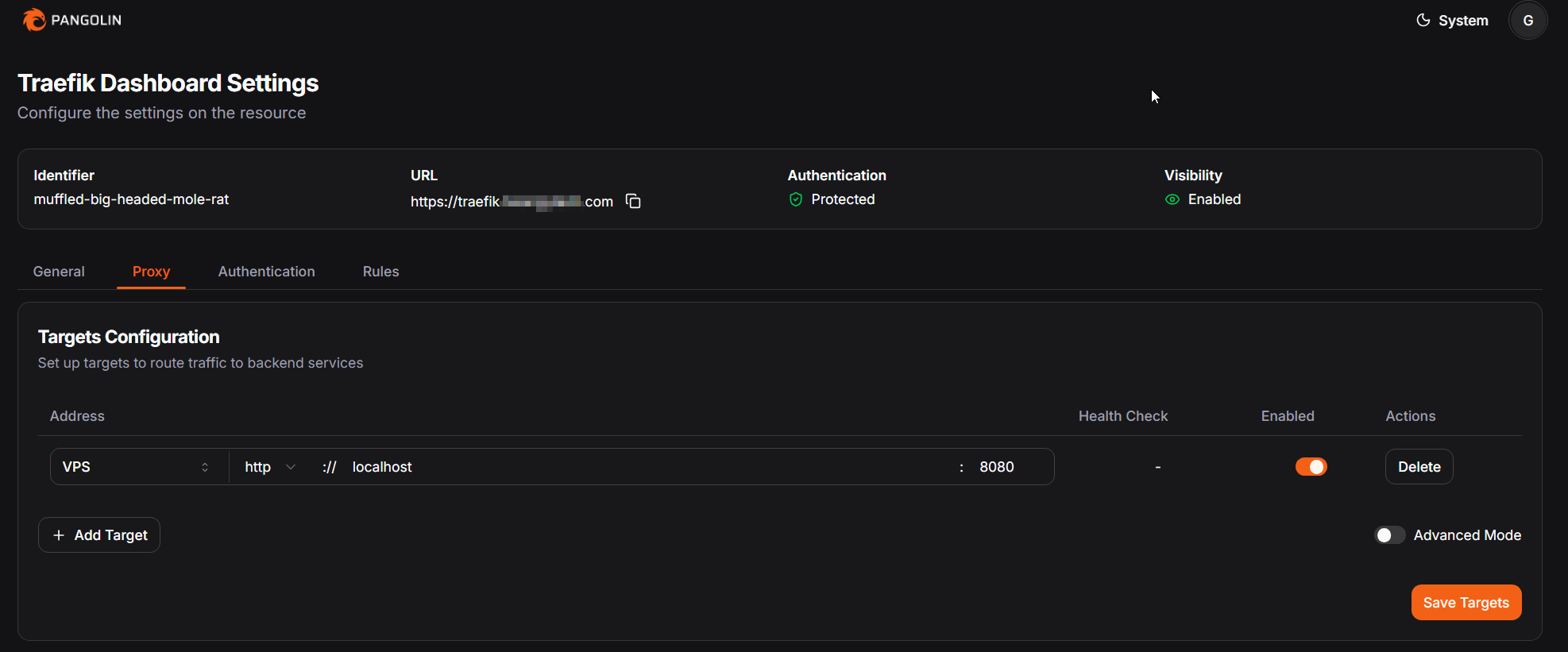Turn on Advanced Mode switch
Image resolution: width=1568 pixels, height=652 pixels.
(x=1390, y=535)
